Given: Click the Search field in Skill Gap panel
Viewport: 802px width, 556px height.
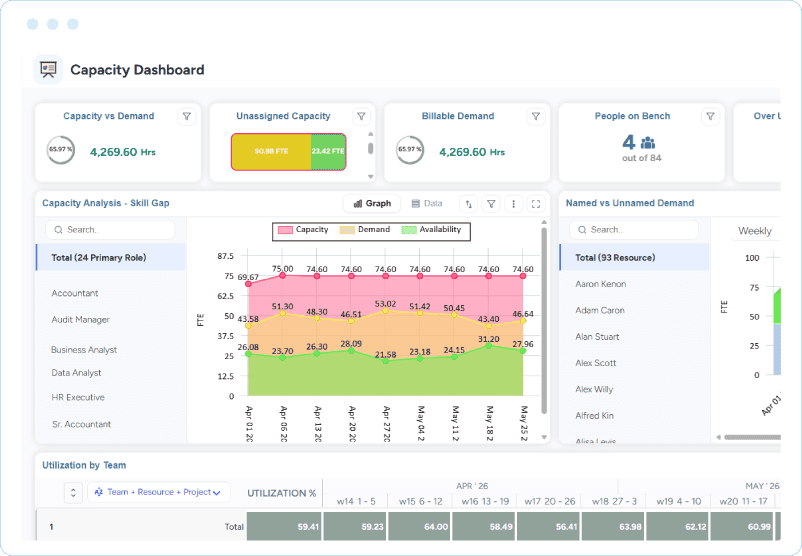Looking at the screenshot, I should tap(110, 230).
